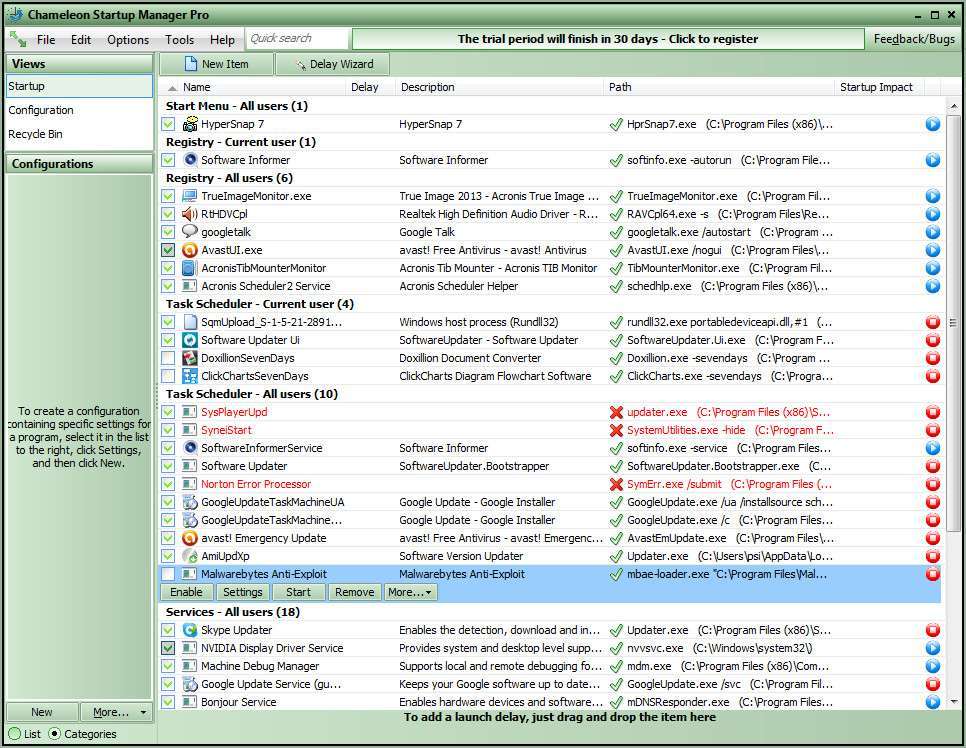Collapse the Task Scheduler - All users (10) group
Screen dimensions: 966x748
pyautogui.click(x=251, y=394)
